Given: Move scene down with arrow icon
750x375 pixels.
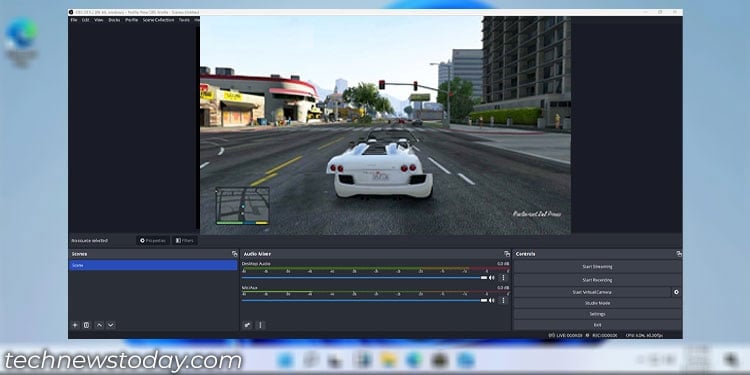Looking at the screenshot, I should pyautogui.click(x=110, y=325).
